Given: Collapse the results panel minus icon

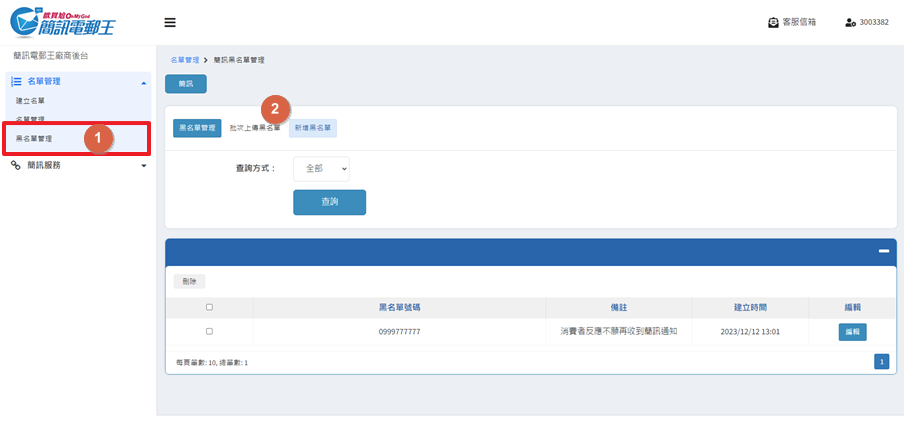Looking at the screenshot, I should coord(883,251).
